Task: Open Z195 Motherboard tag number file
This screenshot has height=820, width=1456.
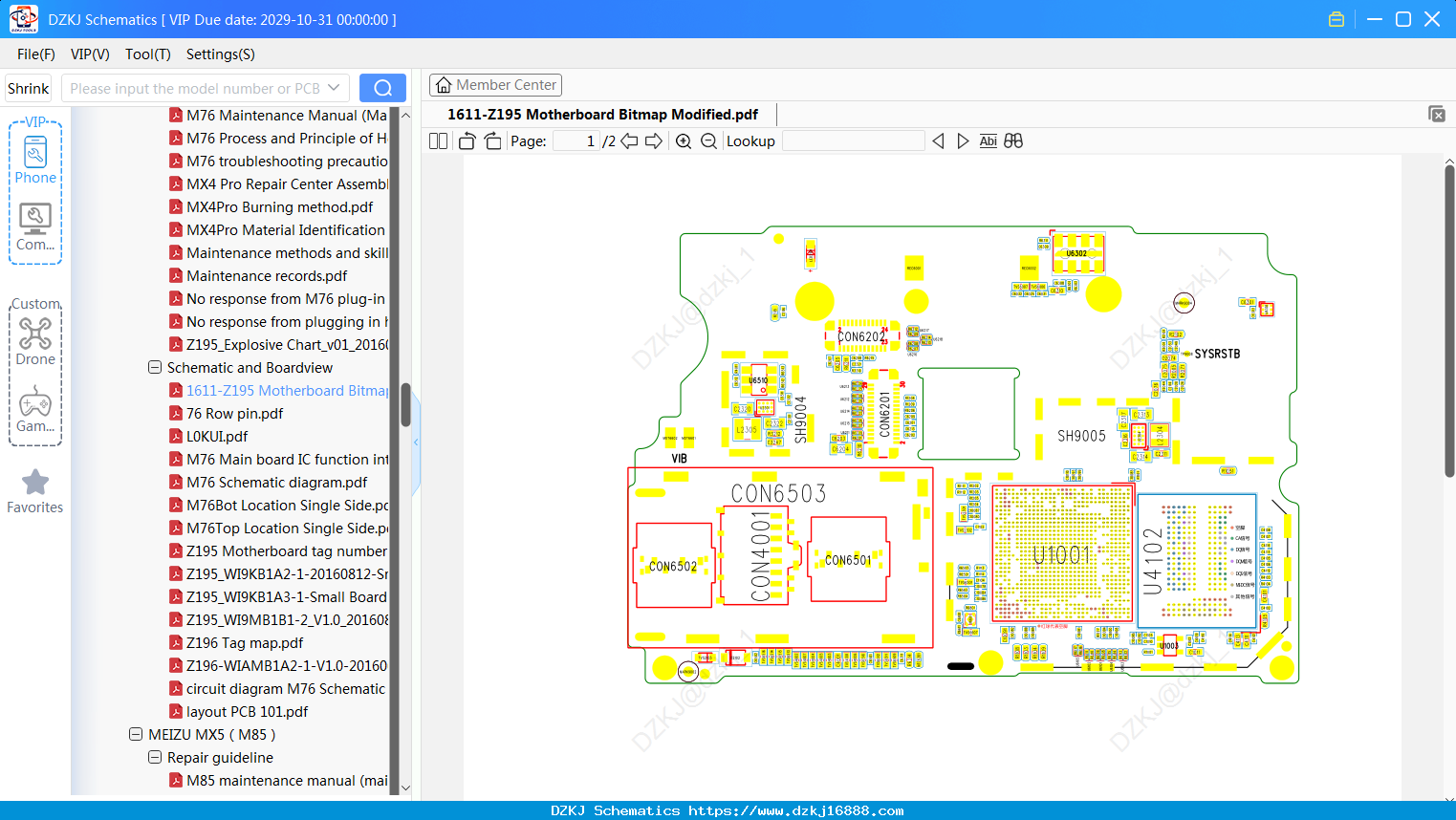Action: pos(287,551)
